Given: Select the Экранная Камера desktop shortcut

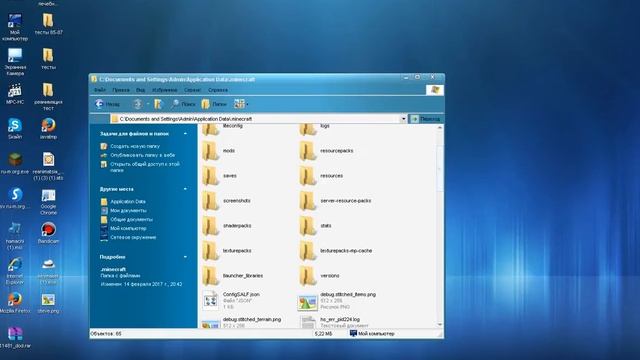Looking at the screenshot, I should point(15,61).
